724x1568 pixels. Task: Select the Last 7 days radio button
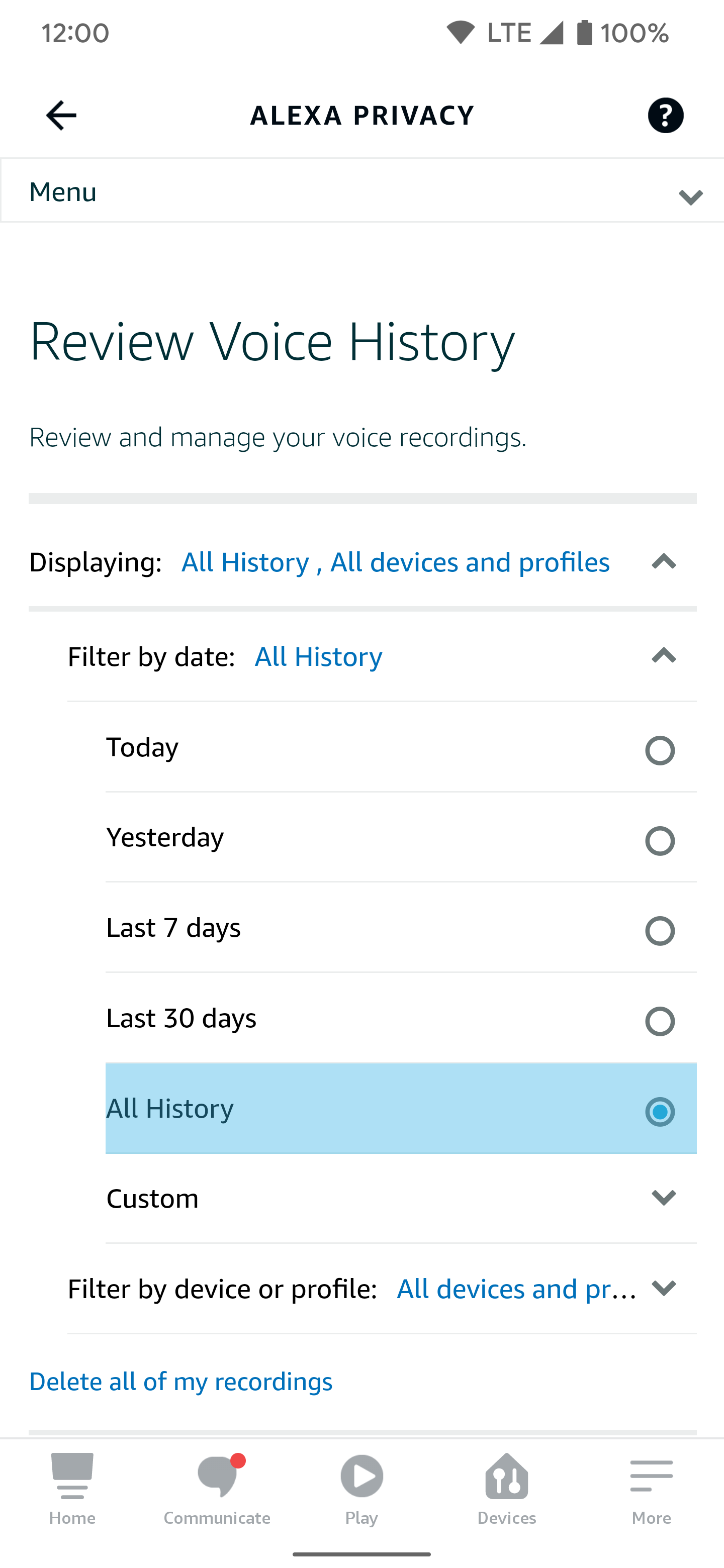click(x=660, y=931)
